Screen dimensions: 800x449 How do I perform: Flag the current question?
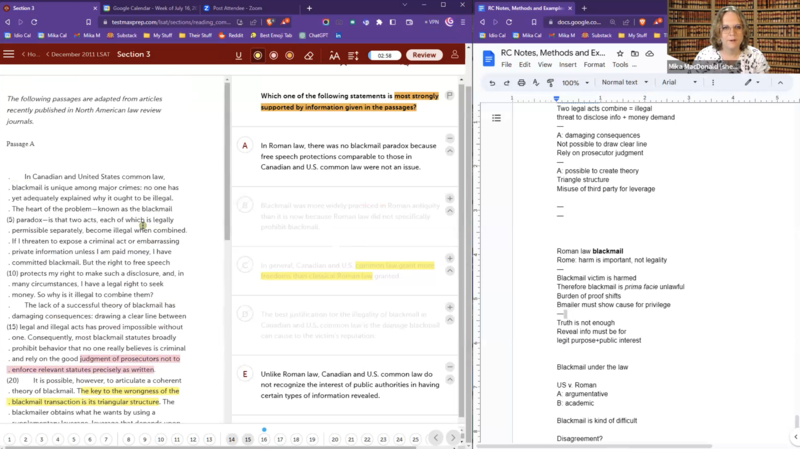click(x=450, y=96)
